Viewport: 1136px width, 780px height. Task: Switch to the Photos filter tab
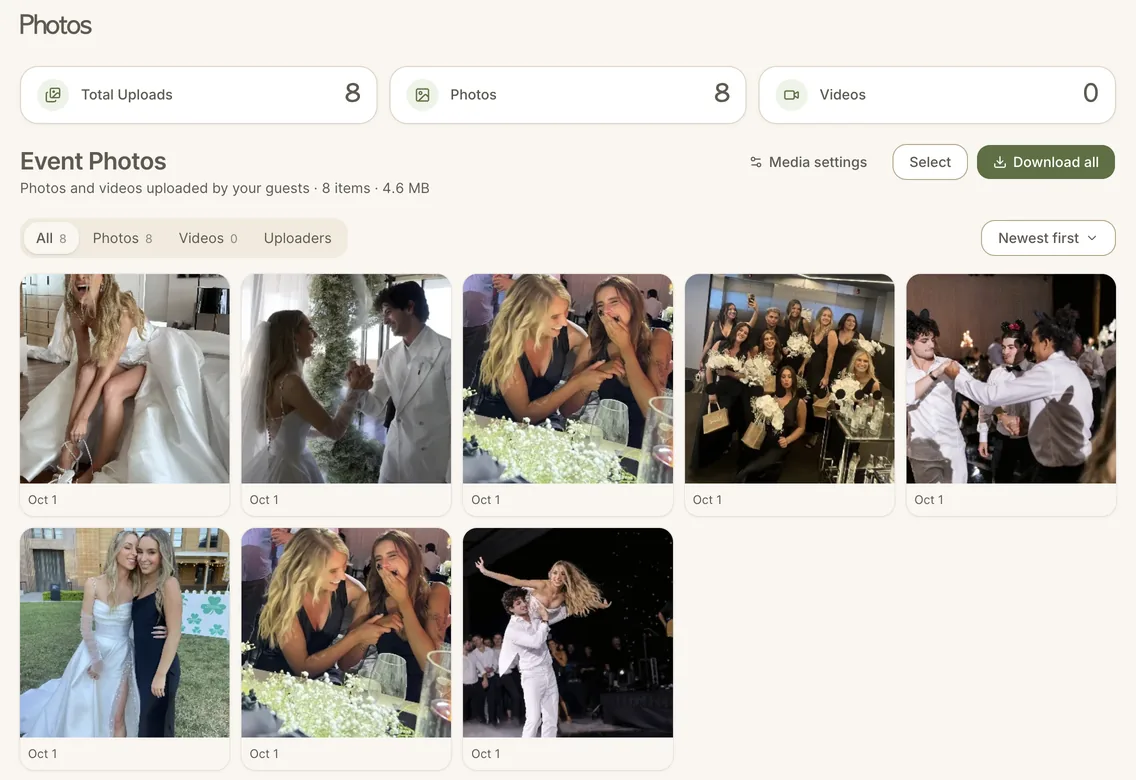pos(122,238)
